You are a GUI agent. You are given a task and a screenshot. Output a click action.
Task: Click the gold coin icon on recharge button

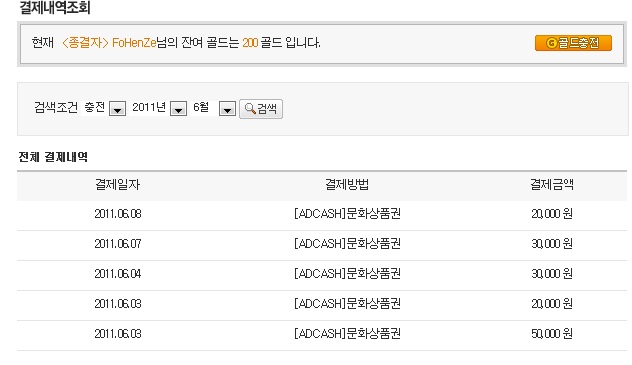pyautogui.click(x=551, y=43)
